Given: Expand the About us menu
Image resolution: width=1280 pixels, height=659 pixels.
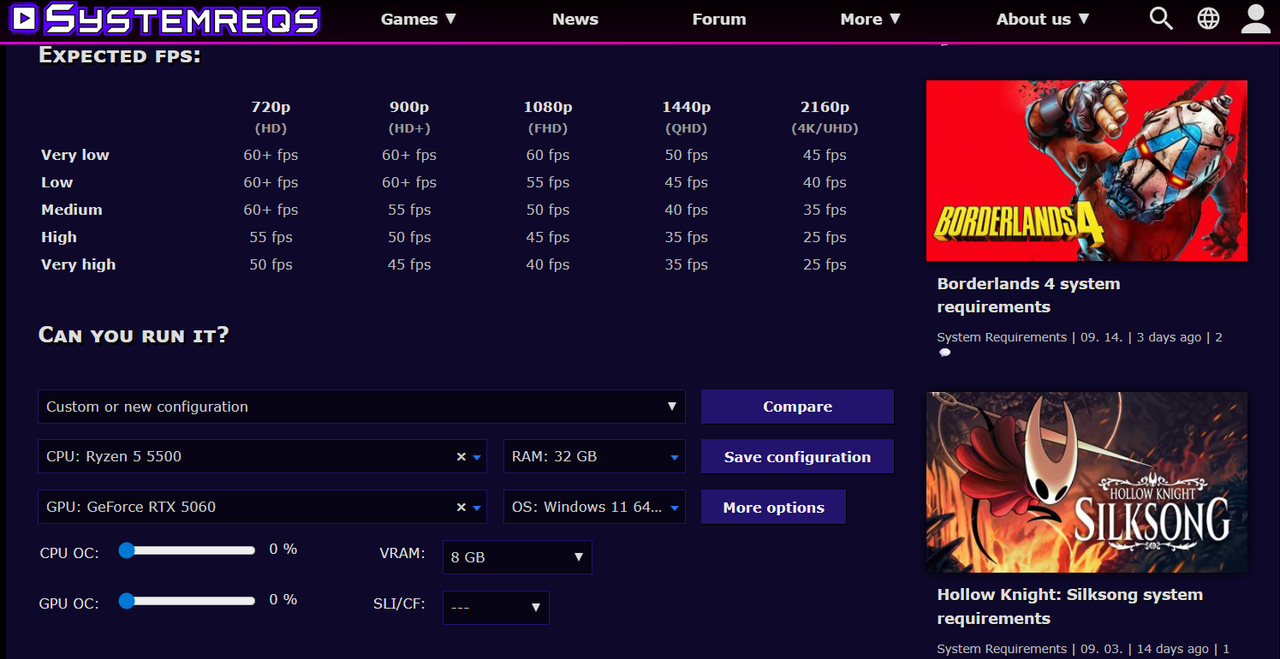Looking at the screenshot, I should [x=1043, y=19].
